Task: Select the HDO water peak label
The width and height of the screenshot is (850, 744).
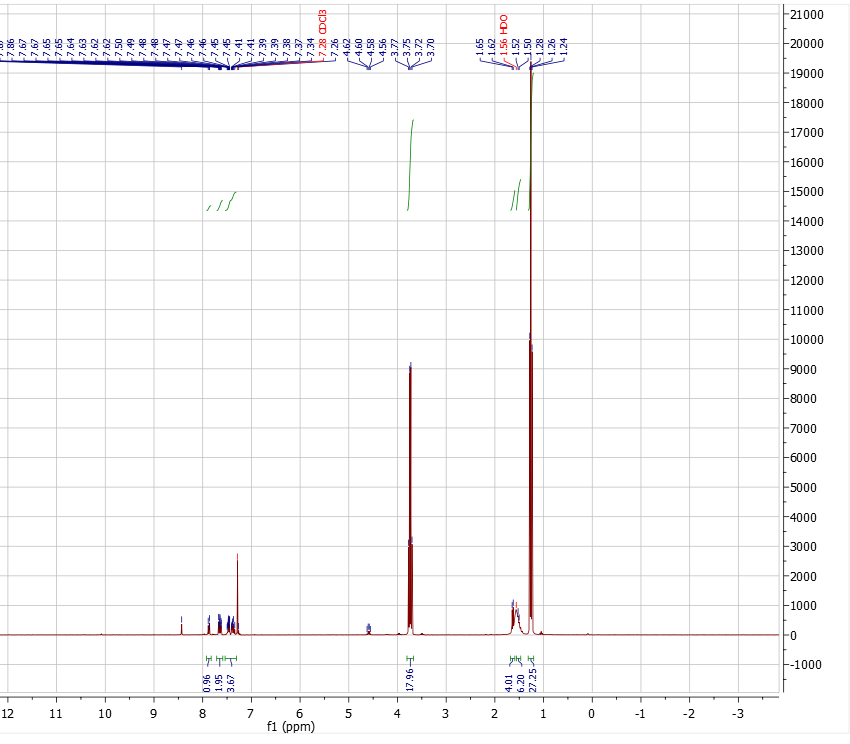Action: point(502,25)
